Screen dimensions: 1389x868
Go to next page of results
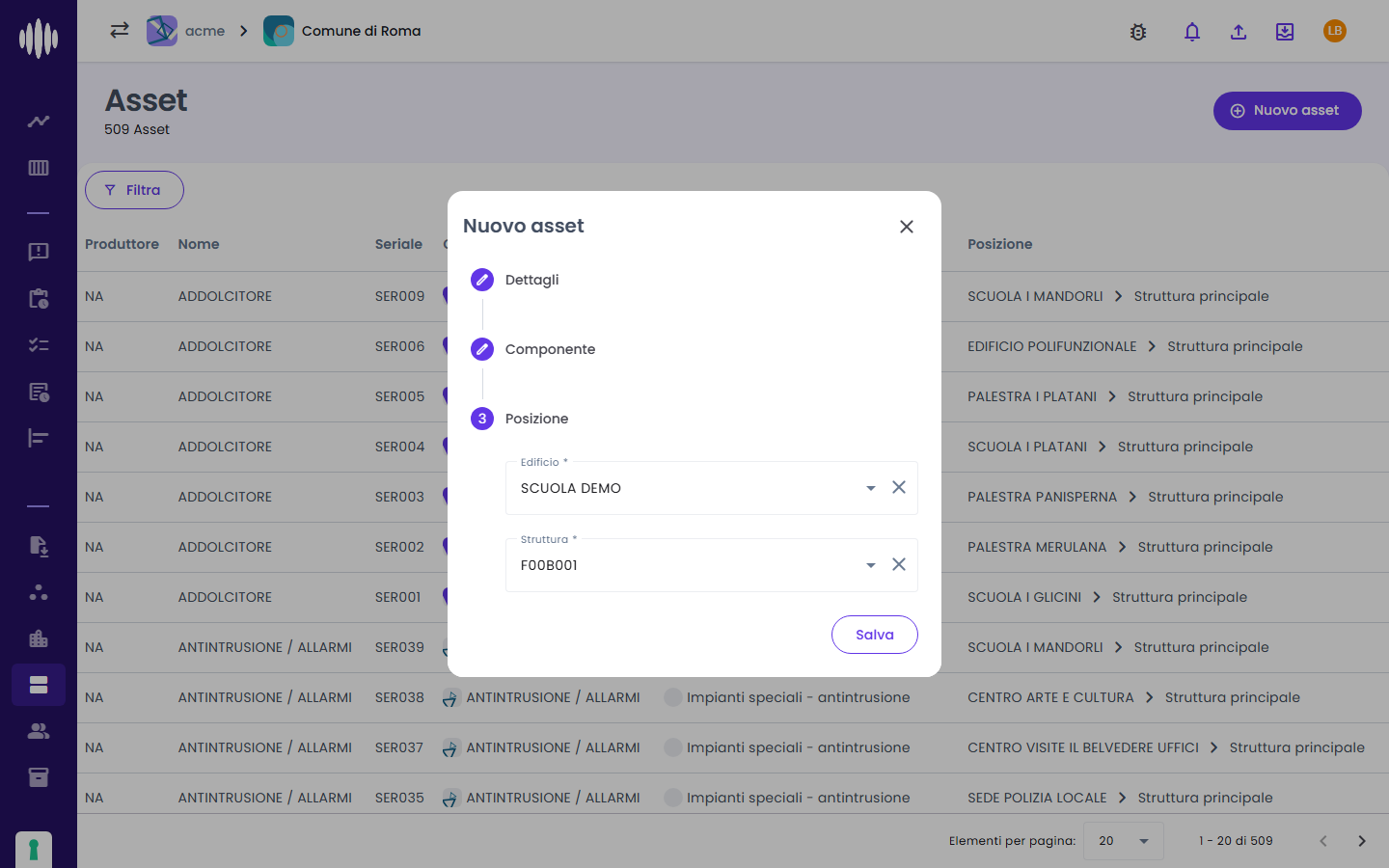[1362, 841]
